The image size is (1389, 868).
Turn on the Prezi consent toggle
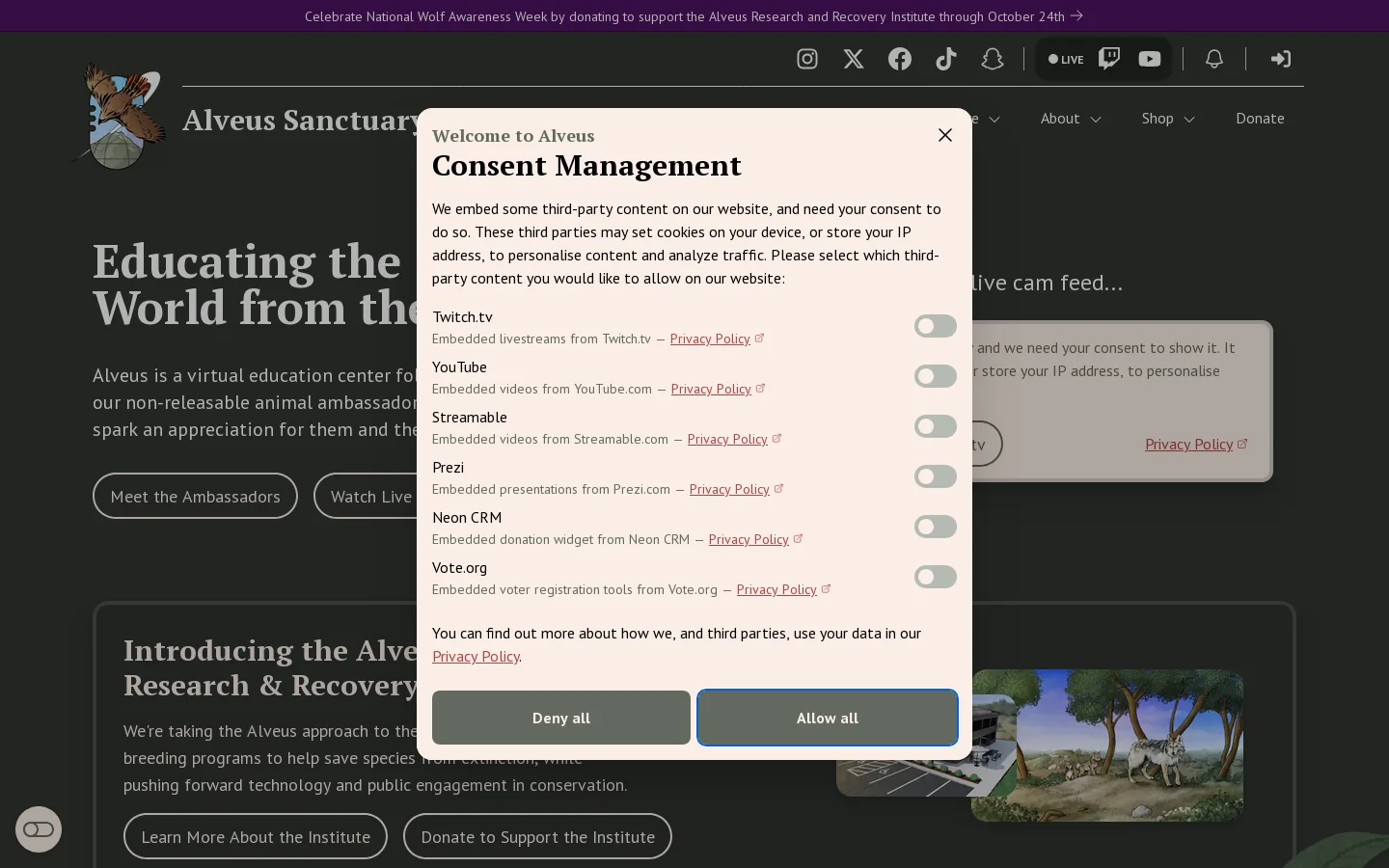[936, 476]
